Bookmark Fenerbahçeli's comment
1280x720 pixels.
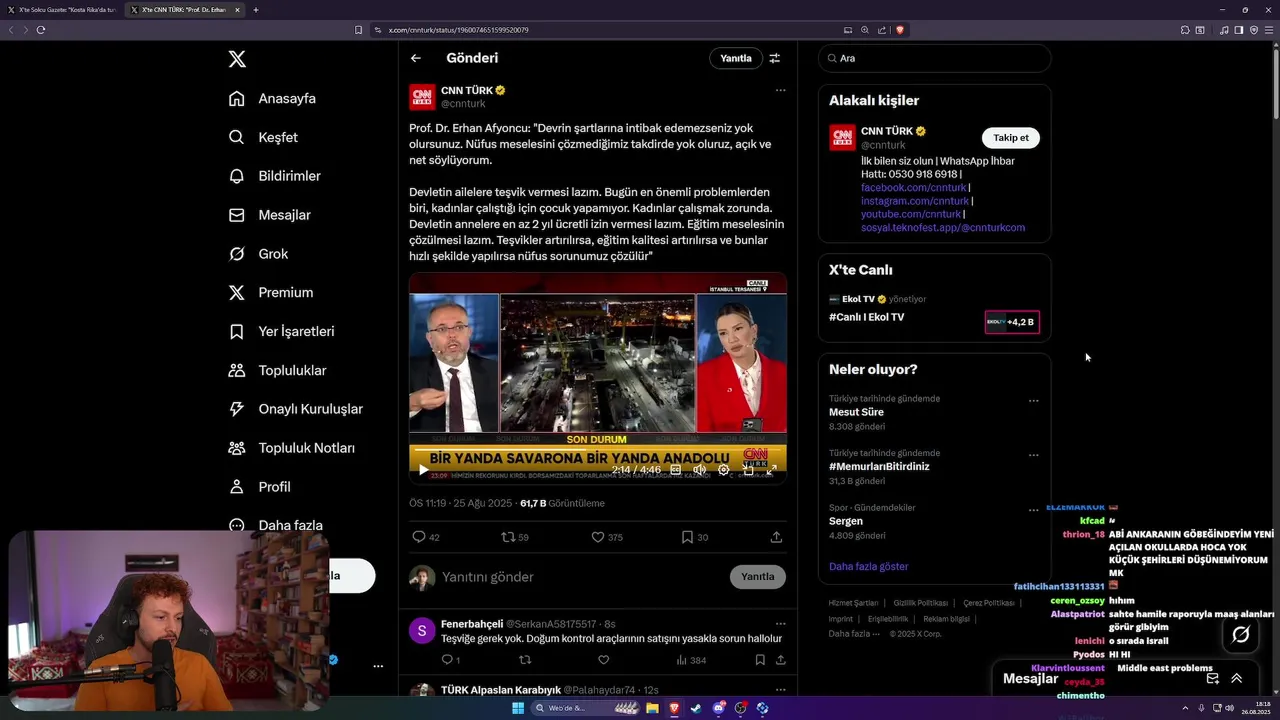760,660
